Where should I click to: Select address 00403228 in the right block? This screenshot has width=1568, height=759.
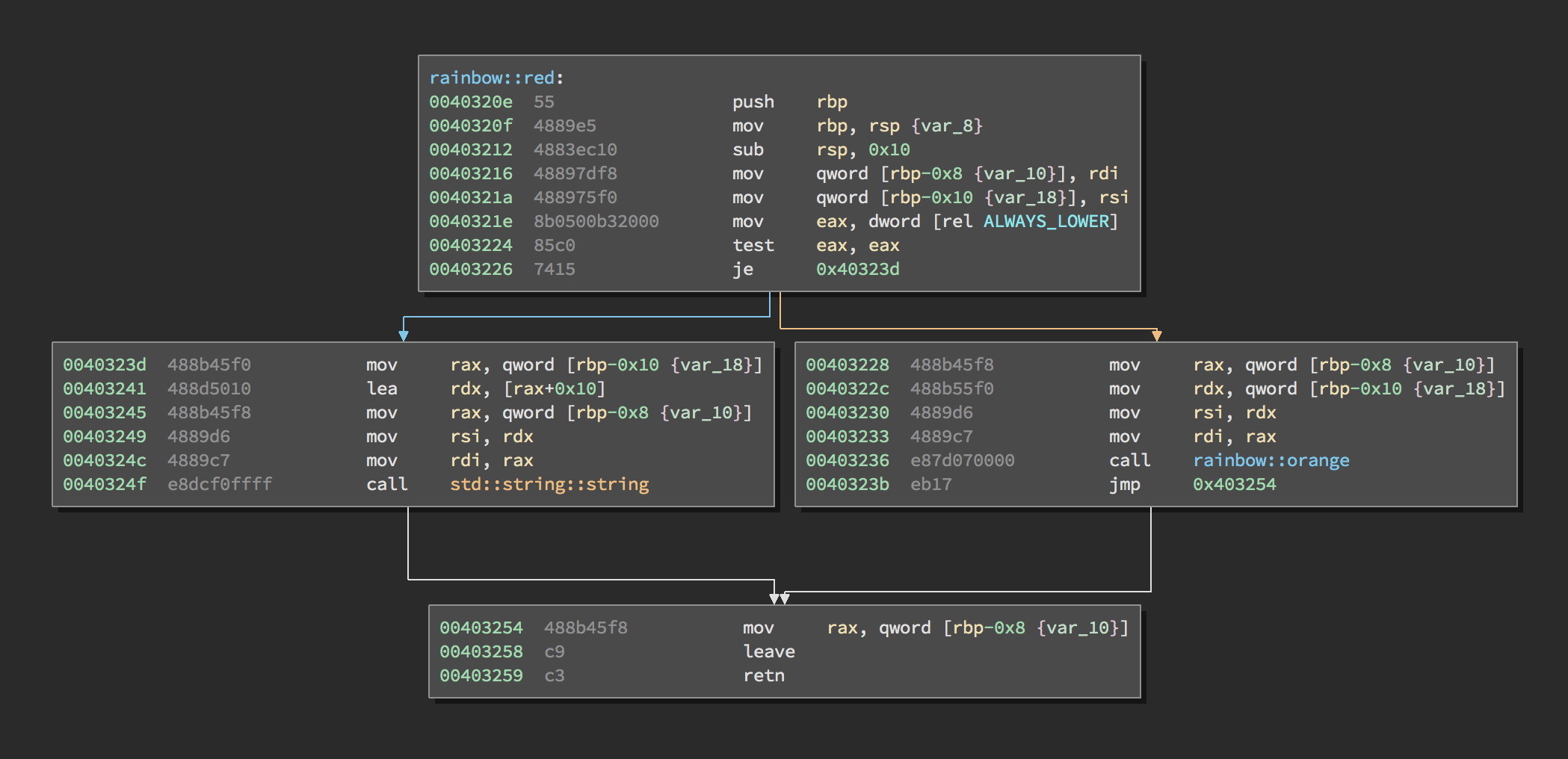pos(848,365)
